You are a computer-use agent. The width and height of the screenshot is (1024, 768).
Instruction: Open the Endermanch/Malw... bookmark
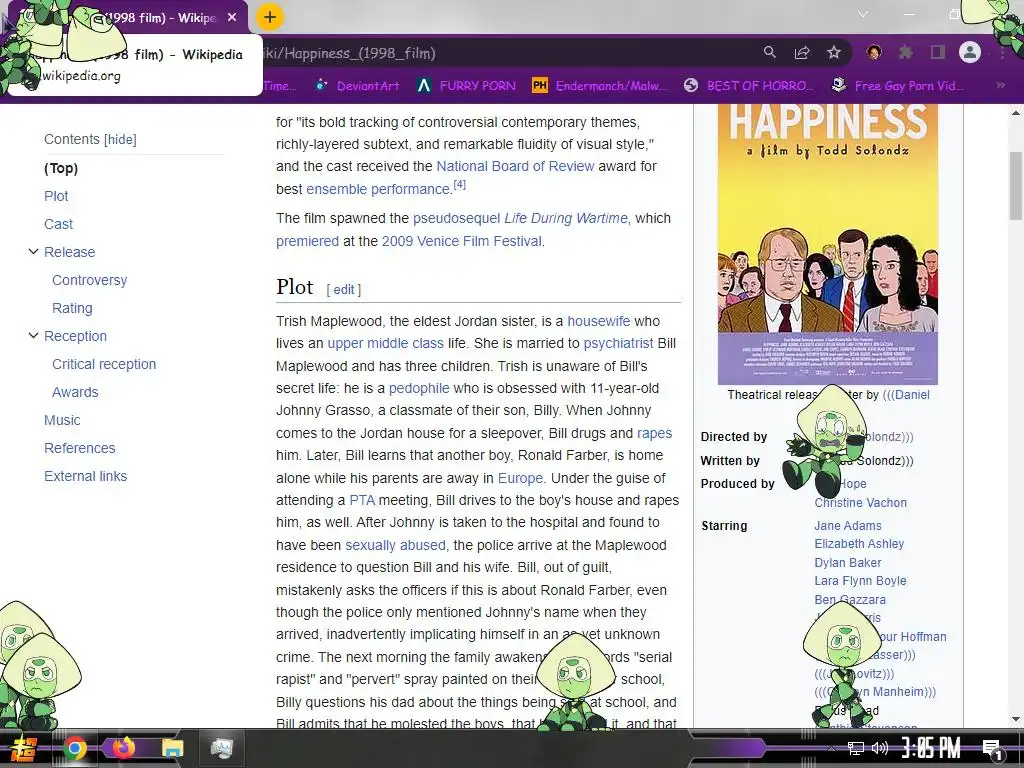(600, 86)
